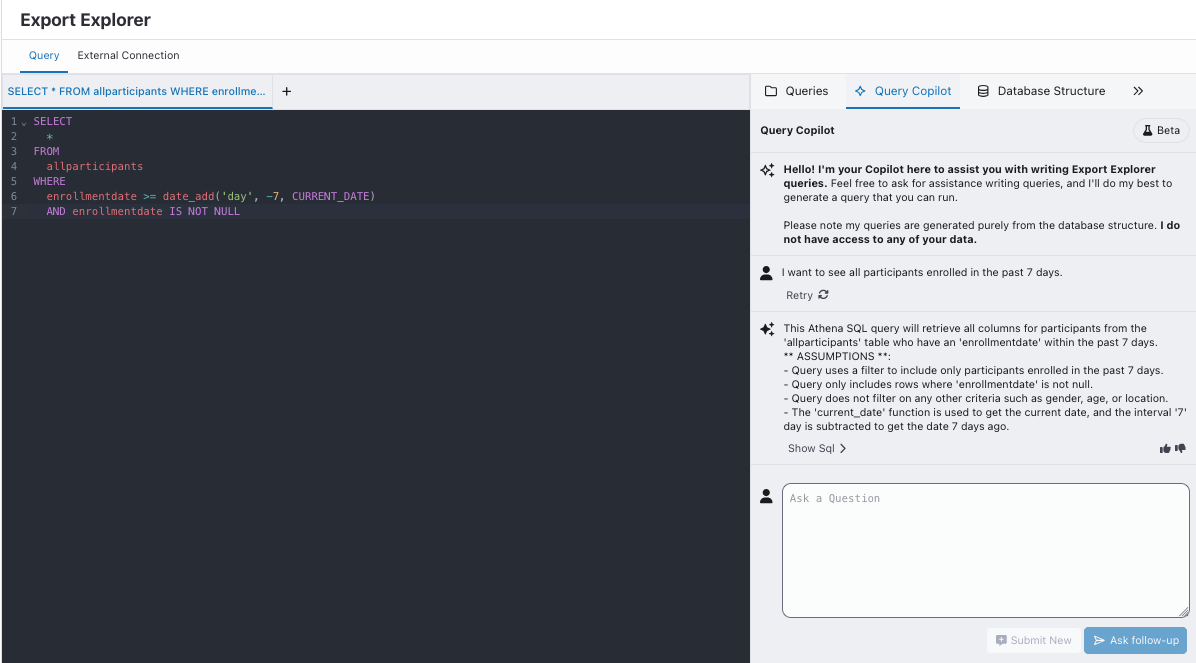Expand Show Sql section

[817, 449]
